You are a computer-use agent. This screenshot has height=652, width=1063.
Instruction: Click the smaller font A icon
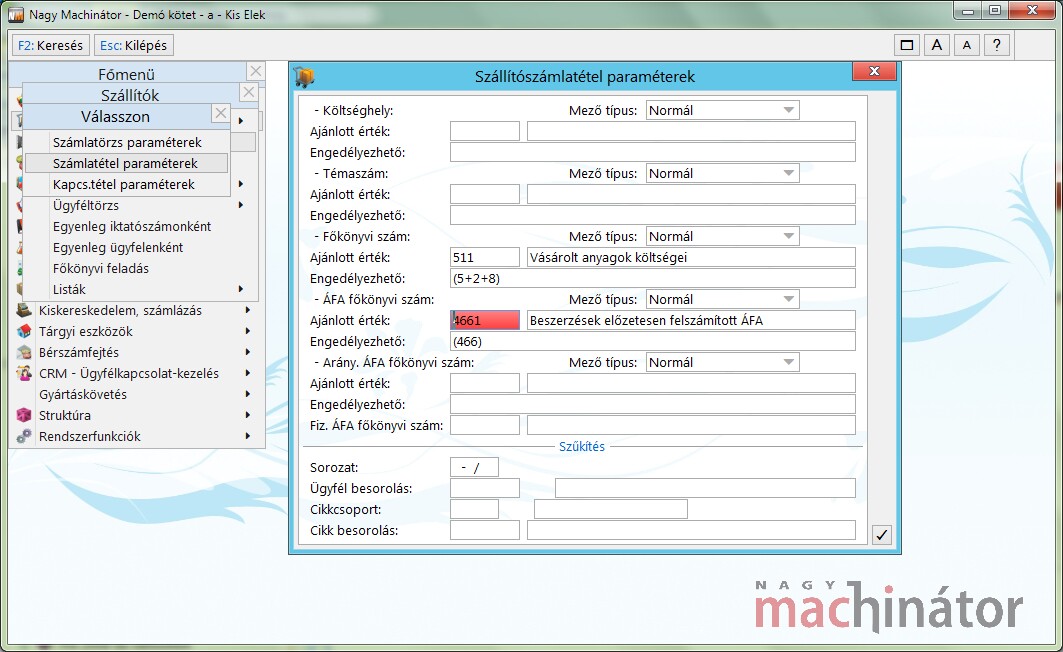coord(967,45)
